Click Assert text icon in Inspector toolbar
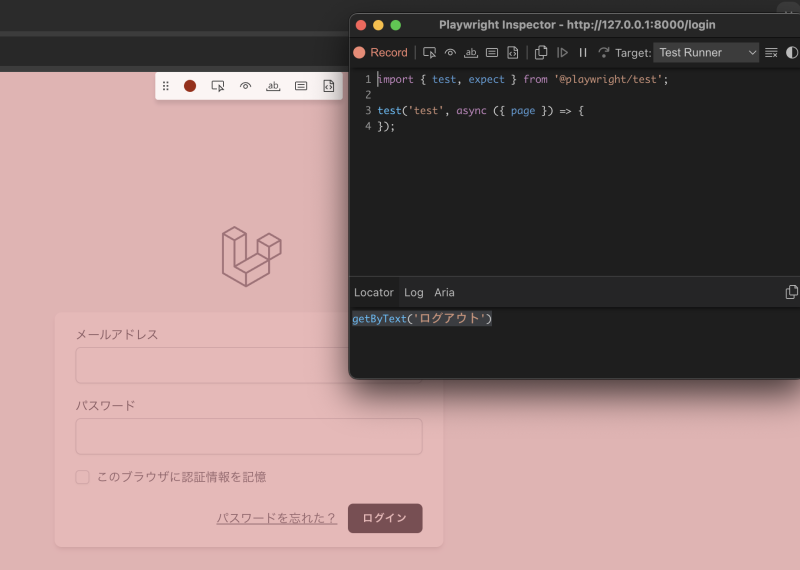 click(x=471, y=53)
